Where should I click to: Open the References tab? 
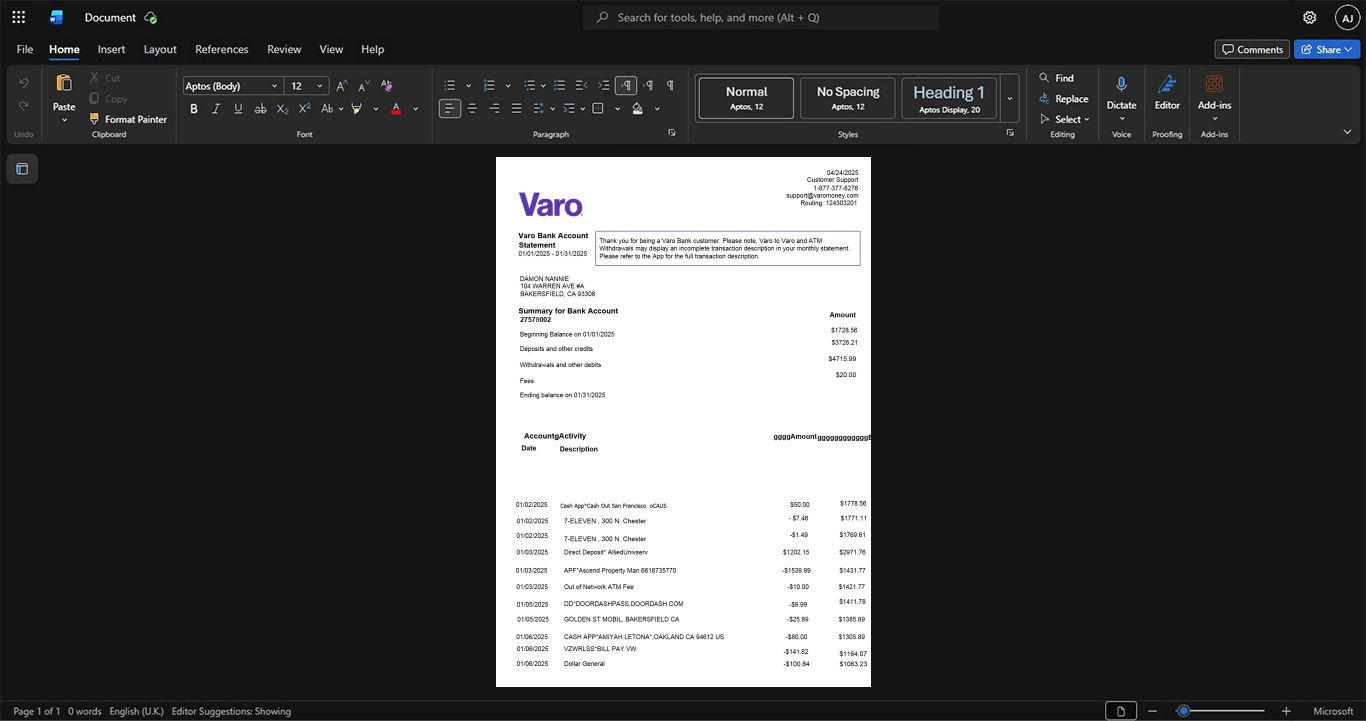(x=221, y=49)
